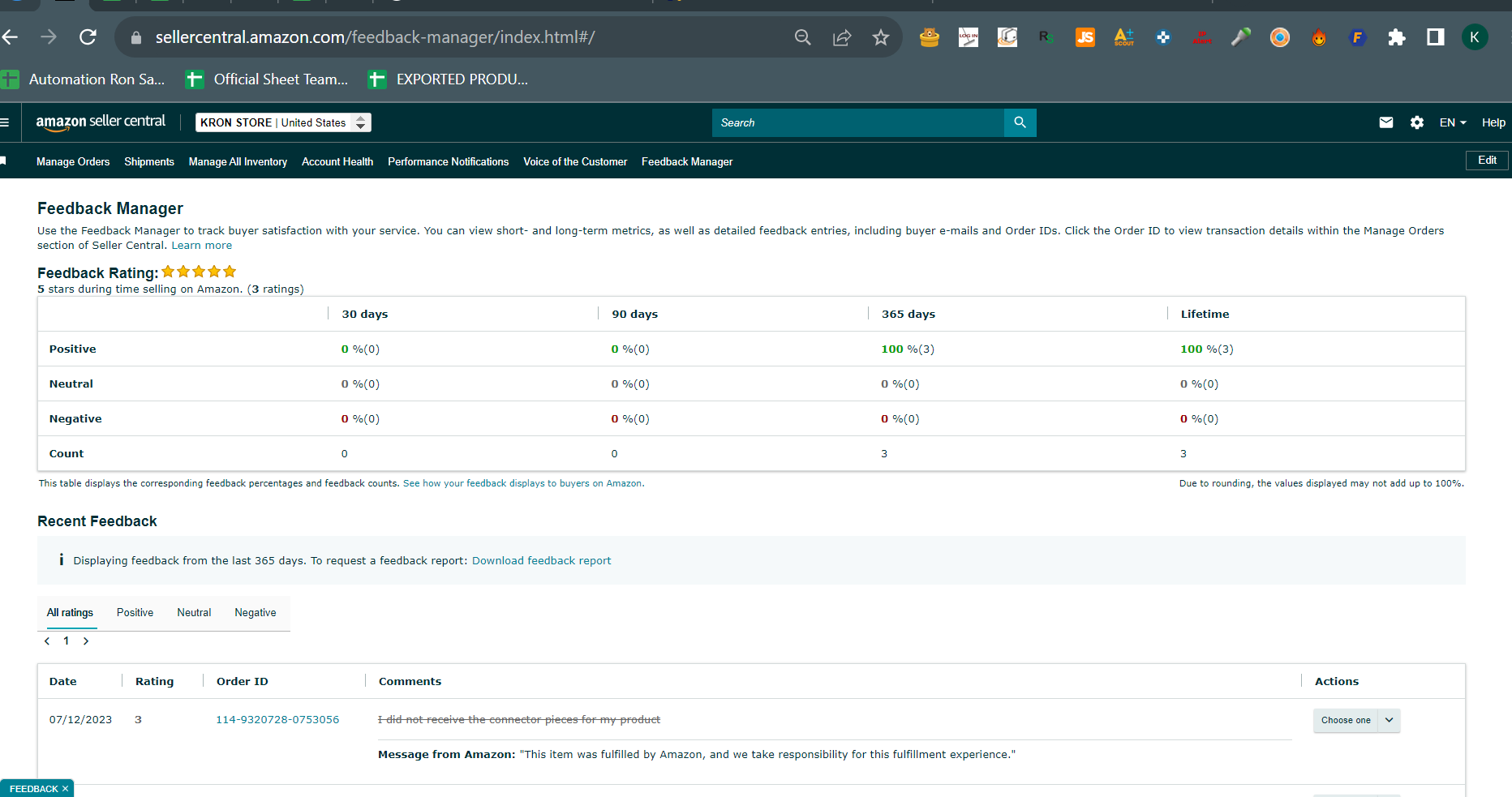Switch to the Neutral feedback tab
This screenshot has width=1512, height=797.
[x=194, y=613]
